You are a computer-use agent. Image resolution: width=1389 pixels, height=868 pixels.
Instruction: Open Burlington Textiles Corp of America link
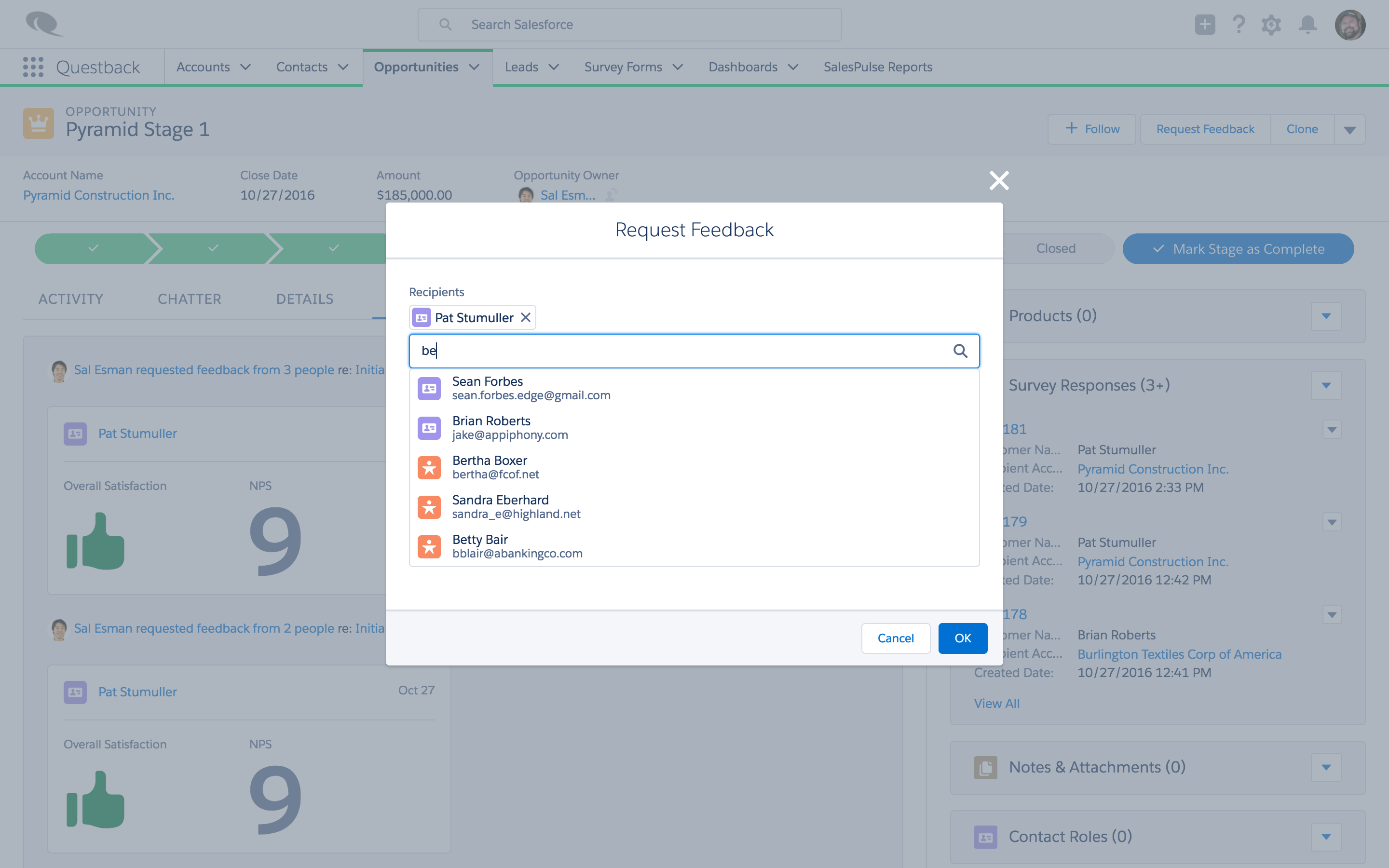pos(1179,654)
